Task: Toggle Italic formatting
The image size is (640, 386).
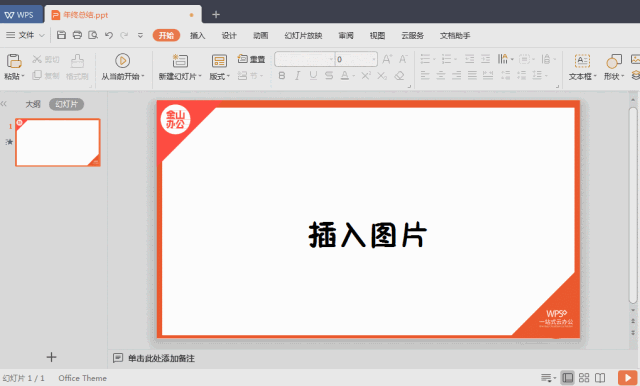Action: pyautogui.click(x=298, y=75)
